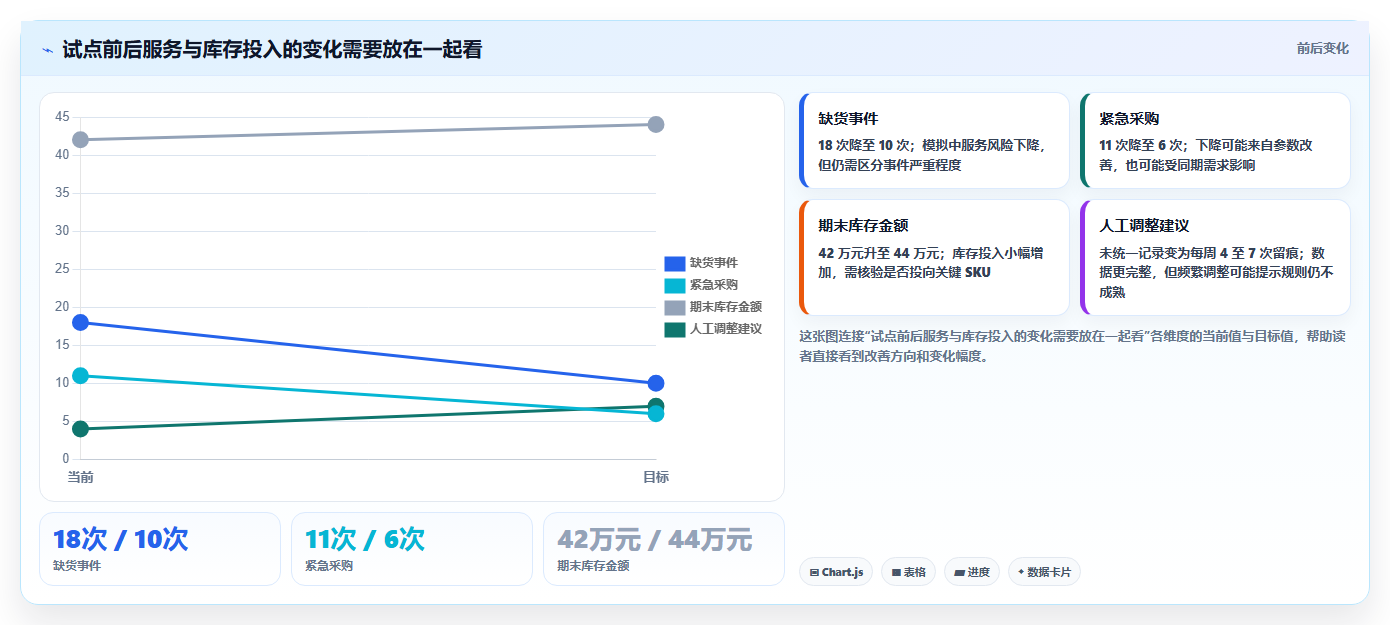1390x625 pixels.
Task: Click 人工调整建议 data point at 当前 (4)
Action: pyautogui.click(x=80, y=429)
